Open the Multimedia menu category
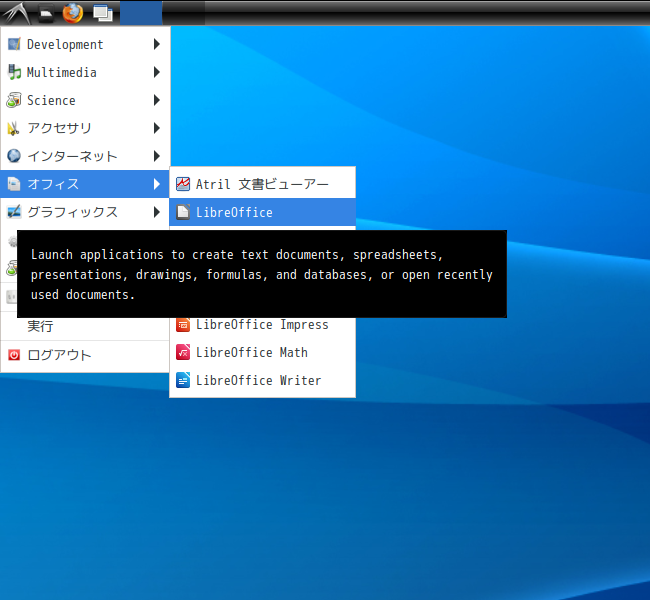 pos(85,72)
